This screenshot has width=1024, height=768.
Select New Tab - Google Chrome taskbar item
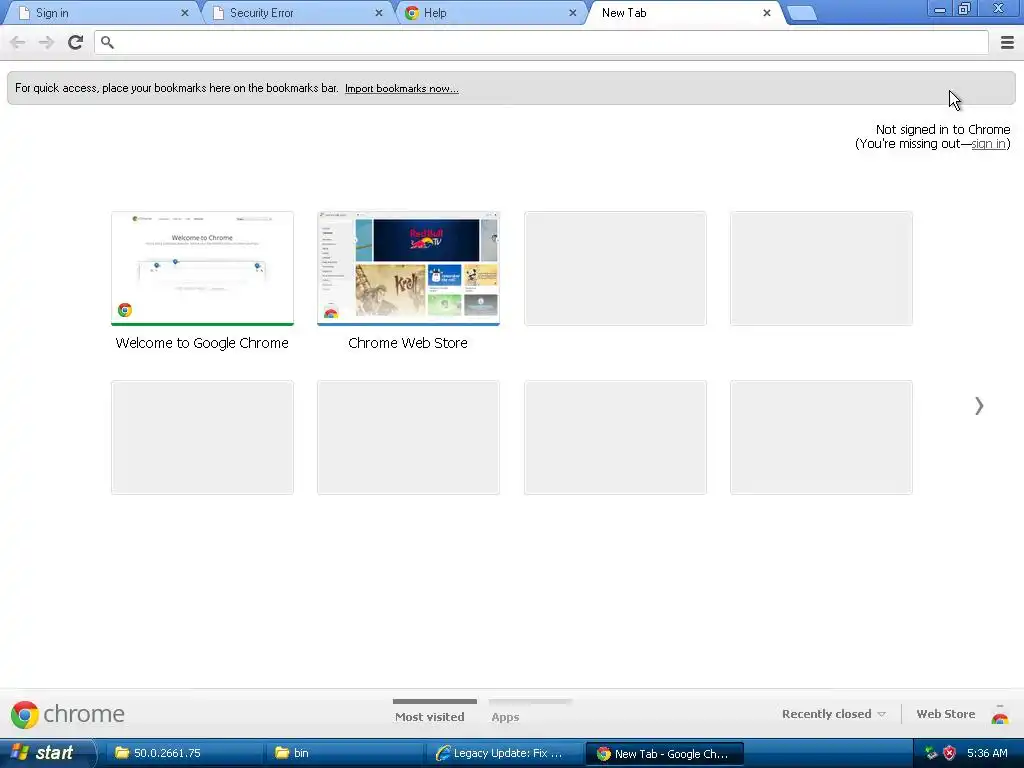point(665,753)
